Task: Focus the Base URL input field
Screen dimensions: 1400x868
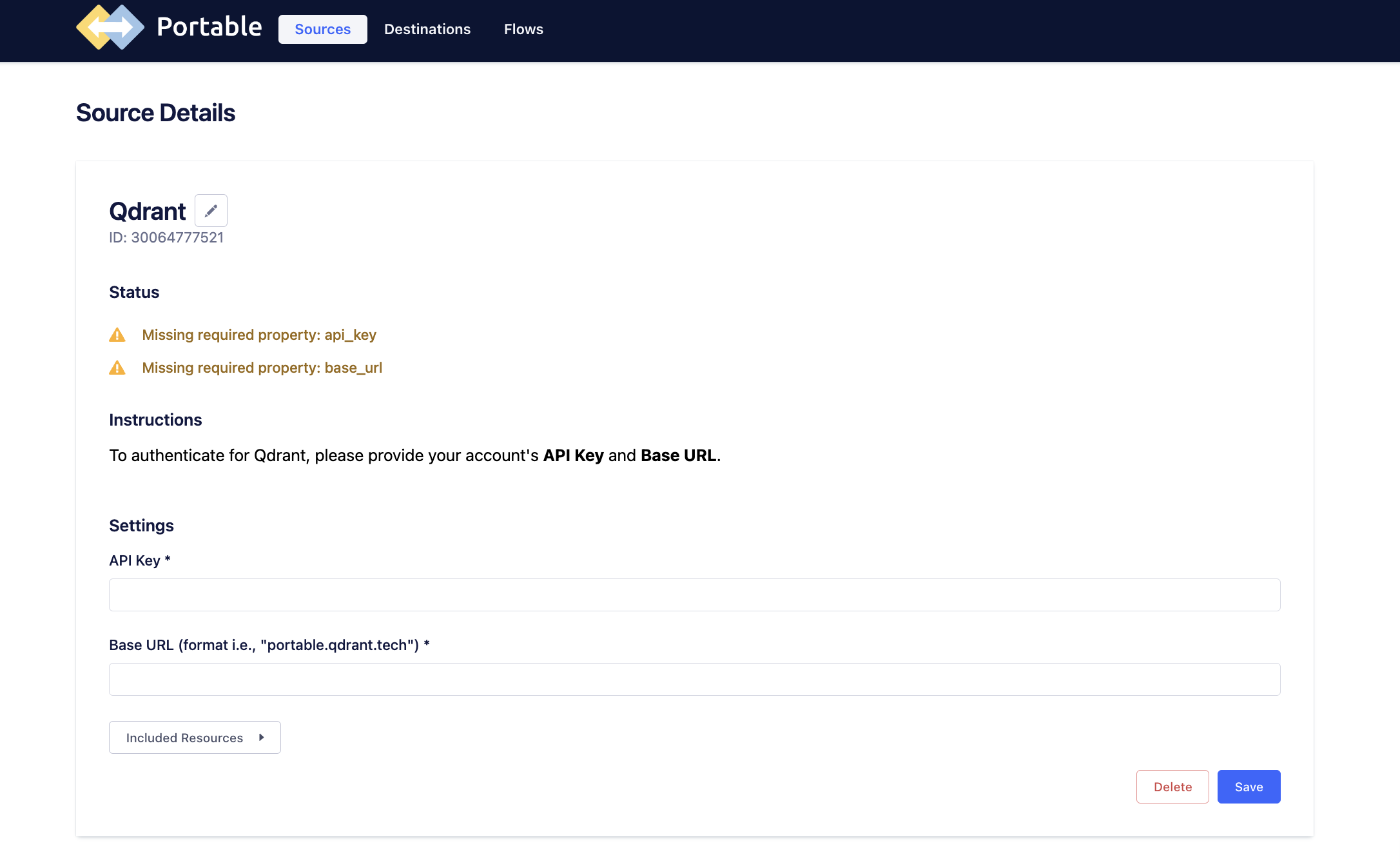Action: [695, 679]
